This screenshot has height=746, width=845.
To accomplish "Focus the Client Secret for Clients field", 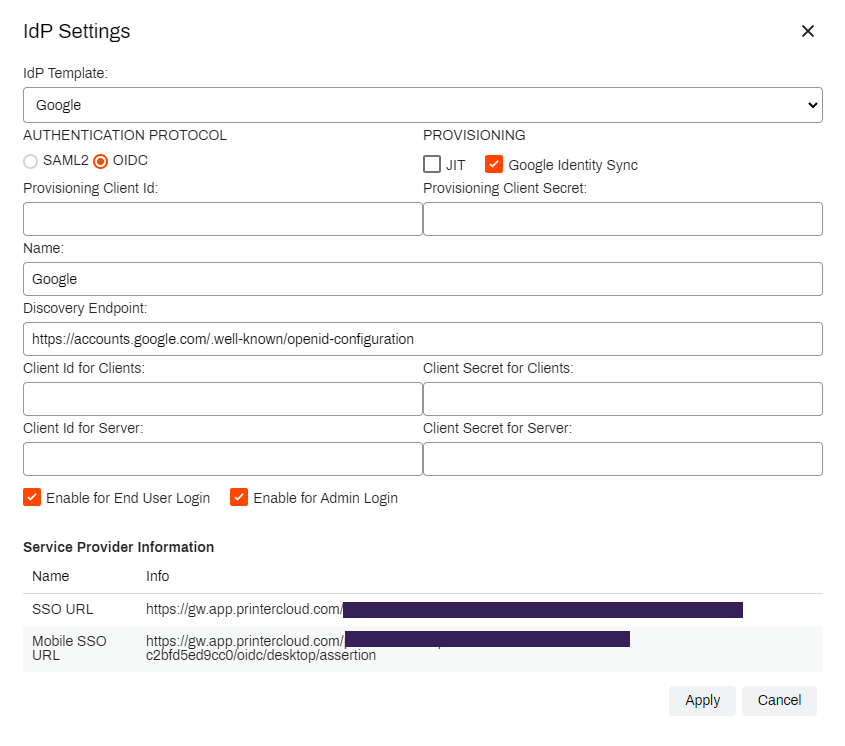I will pos(622,399).
